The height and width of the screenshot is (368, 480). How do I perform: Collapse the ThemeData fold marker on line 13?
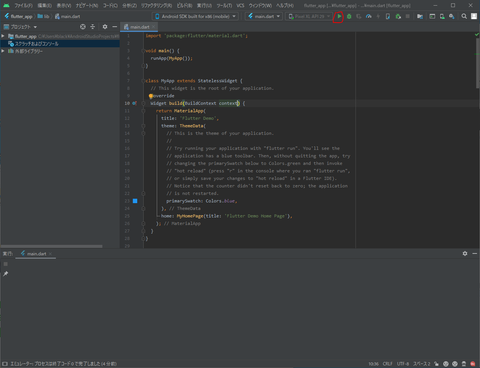[143, 126]
